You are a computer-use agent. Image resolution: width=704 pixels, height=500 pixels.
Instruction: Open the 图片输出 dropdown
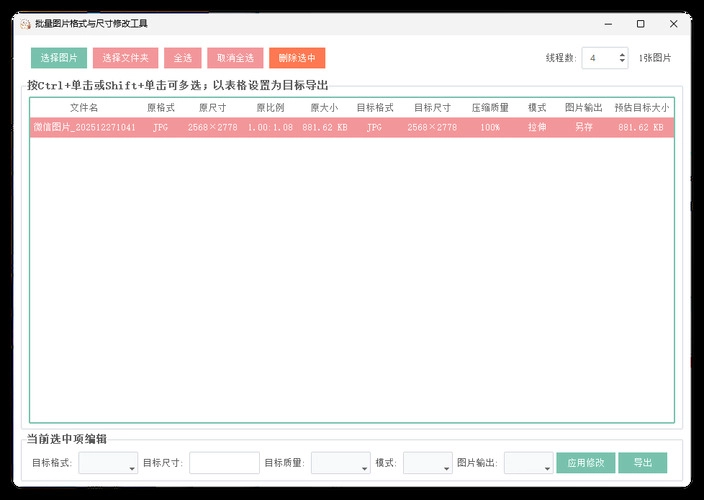528,463
